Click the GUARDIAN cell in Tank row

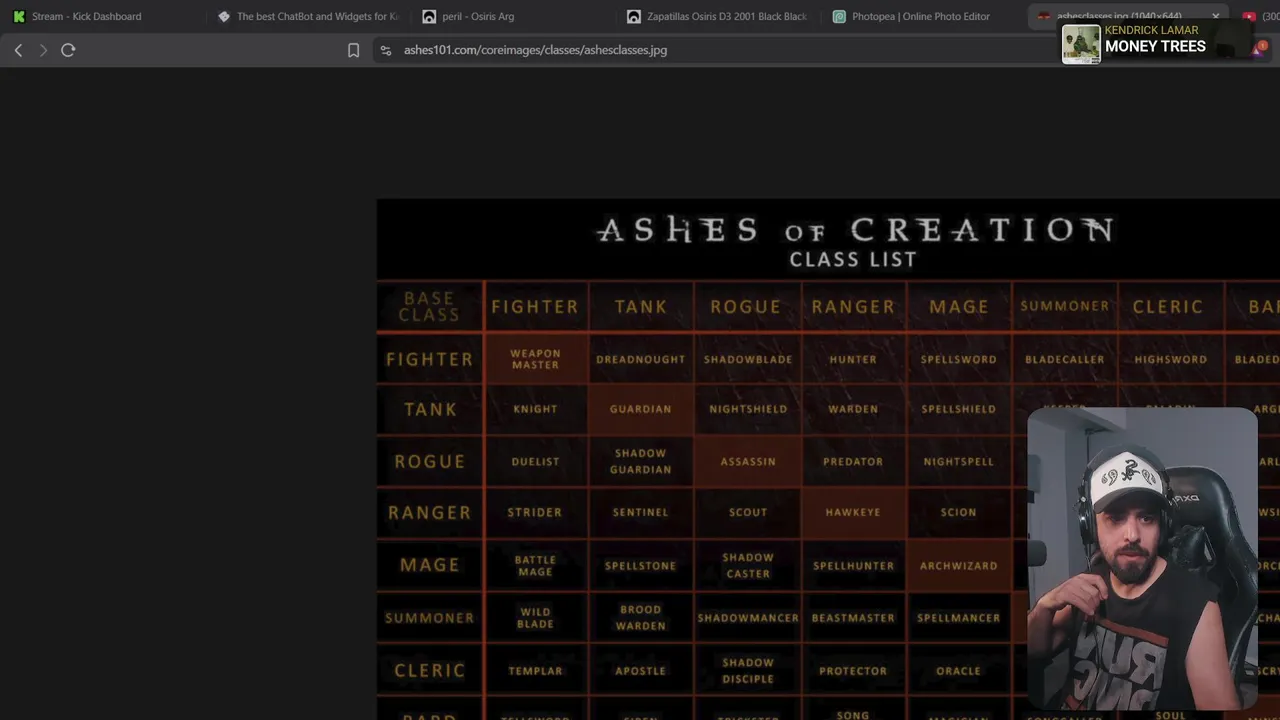[x=641, y=409]
